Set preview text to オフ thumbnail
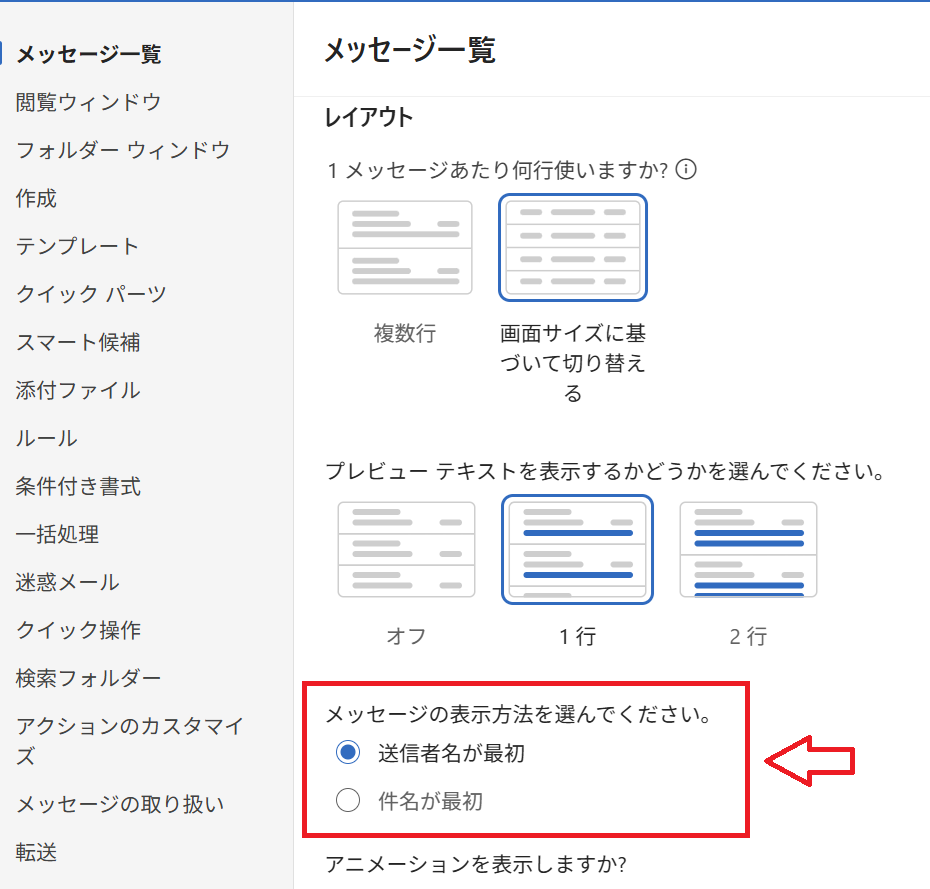Image resolution: width=930 pixels, height=889 pixels. [x=406, y=550]
